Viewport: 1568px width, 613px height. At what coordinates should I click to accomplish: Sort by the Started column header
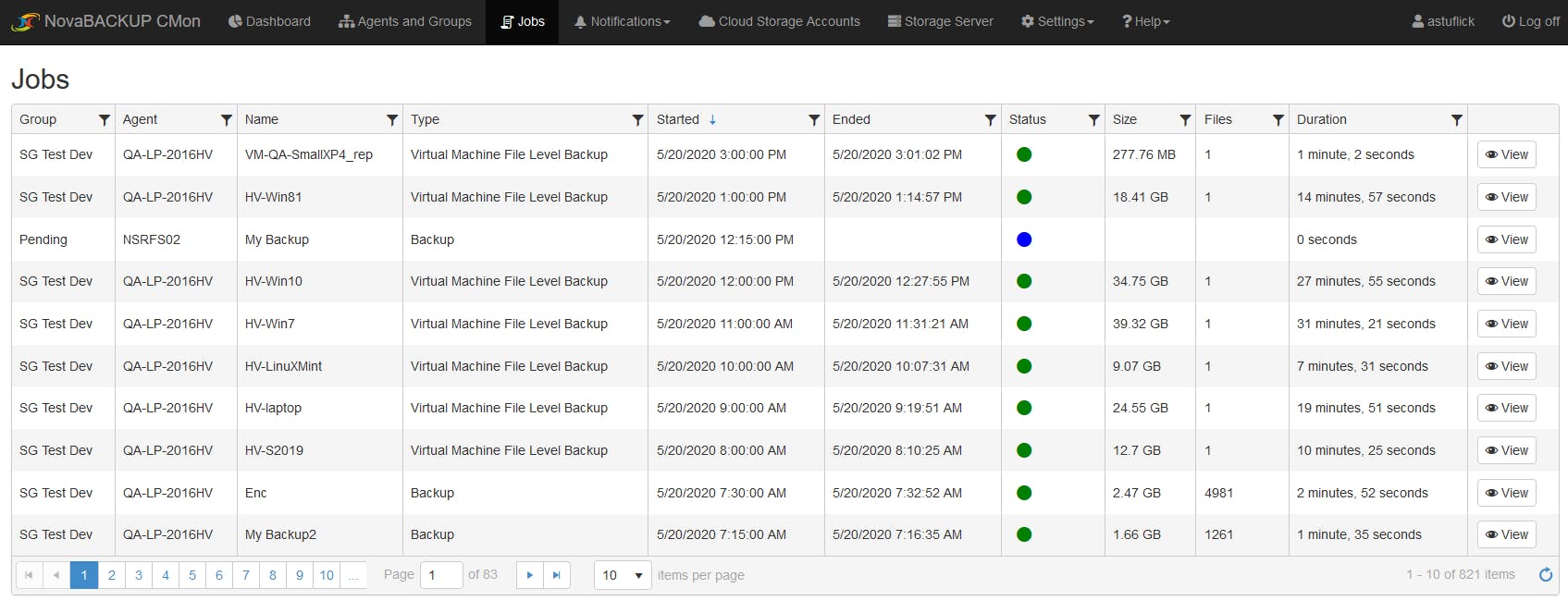pos(678,119)
